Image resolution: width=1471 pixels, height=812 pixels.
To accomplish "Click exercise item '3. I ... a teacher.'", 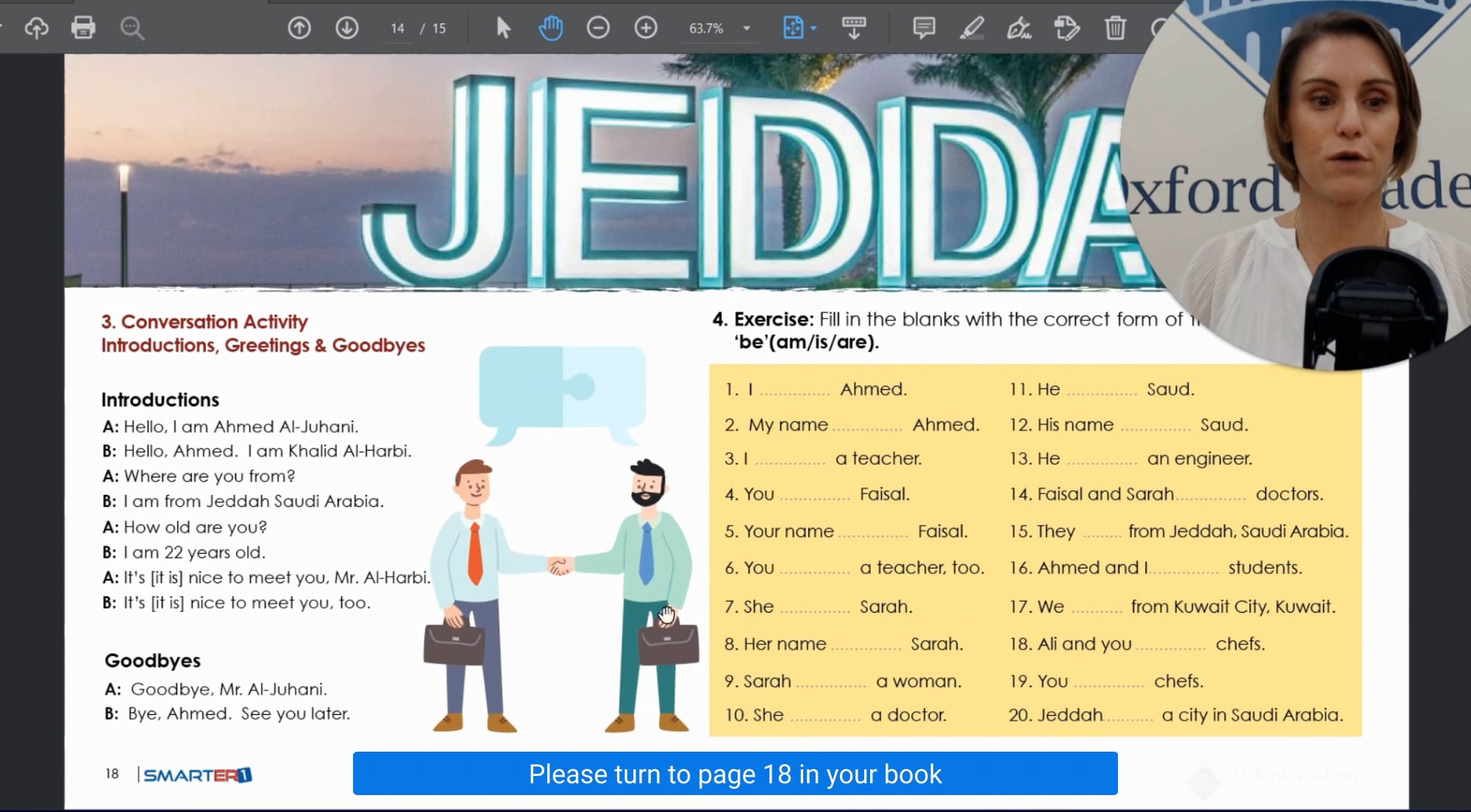I will tap(823, 458).
